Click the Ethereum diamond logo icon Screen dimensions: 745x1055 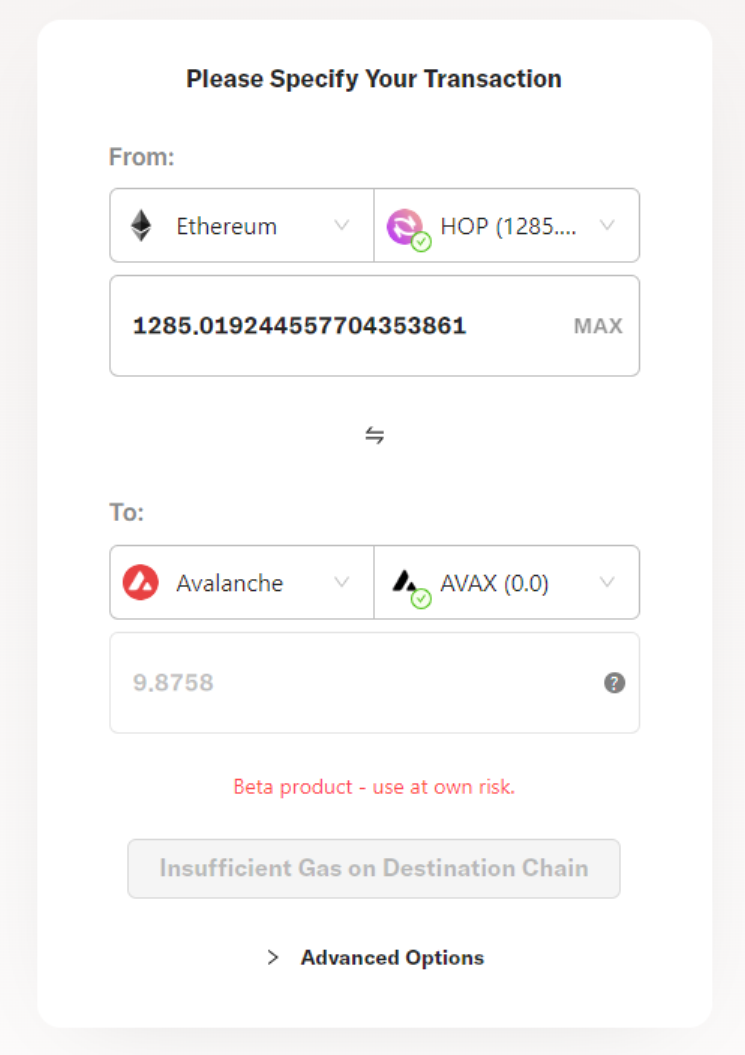pyautogui.click(x=141, y=226)
